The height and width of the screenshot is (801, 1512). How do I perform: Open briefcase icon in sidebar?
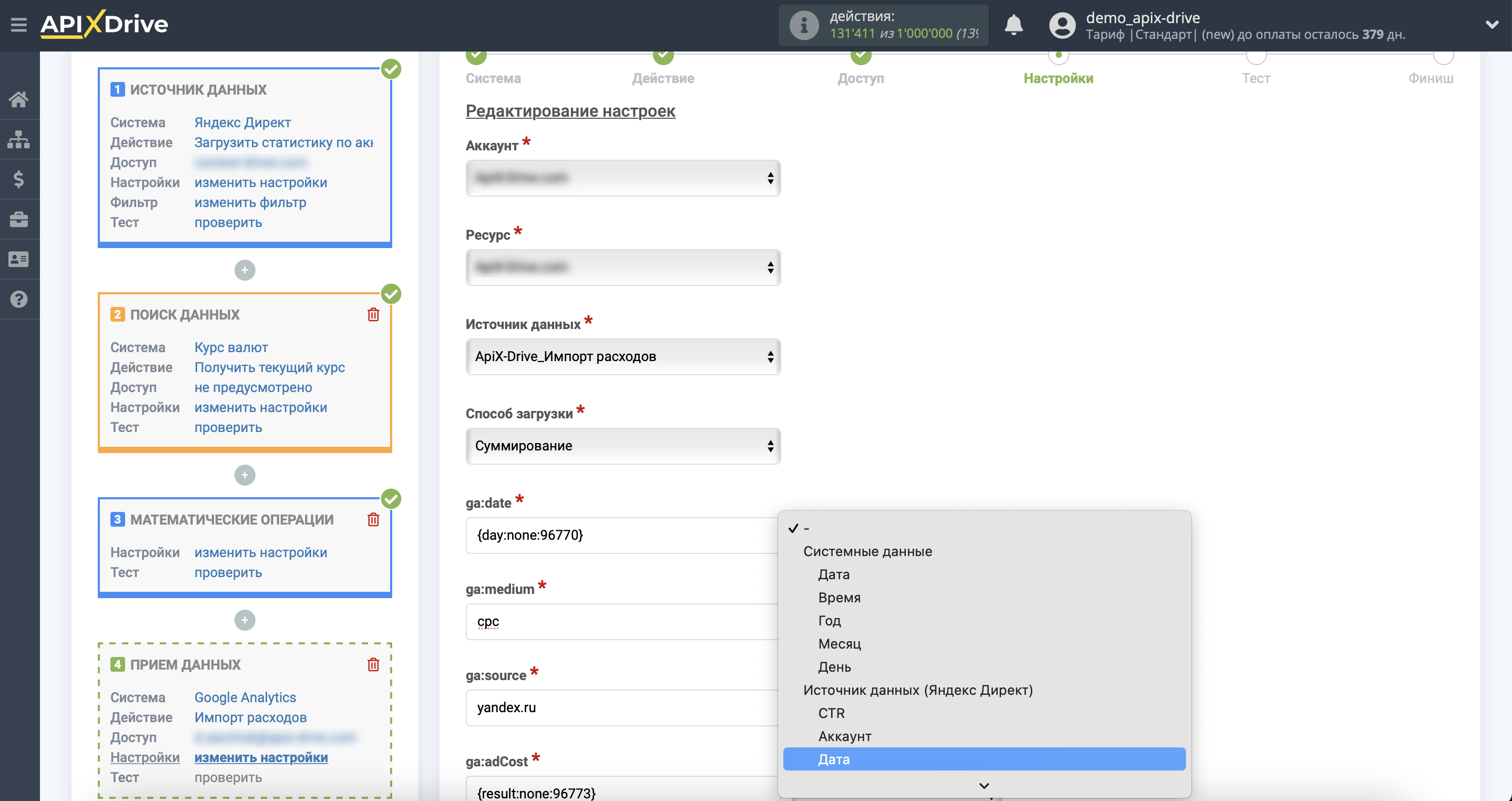click(x=19, y=219)
